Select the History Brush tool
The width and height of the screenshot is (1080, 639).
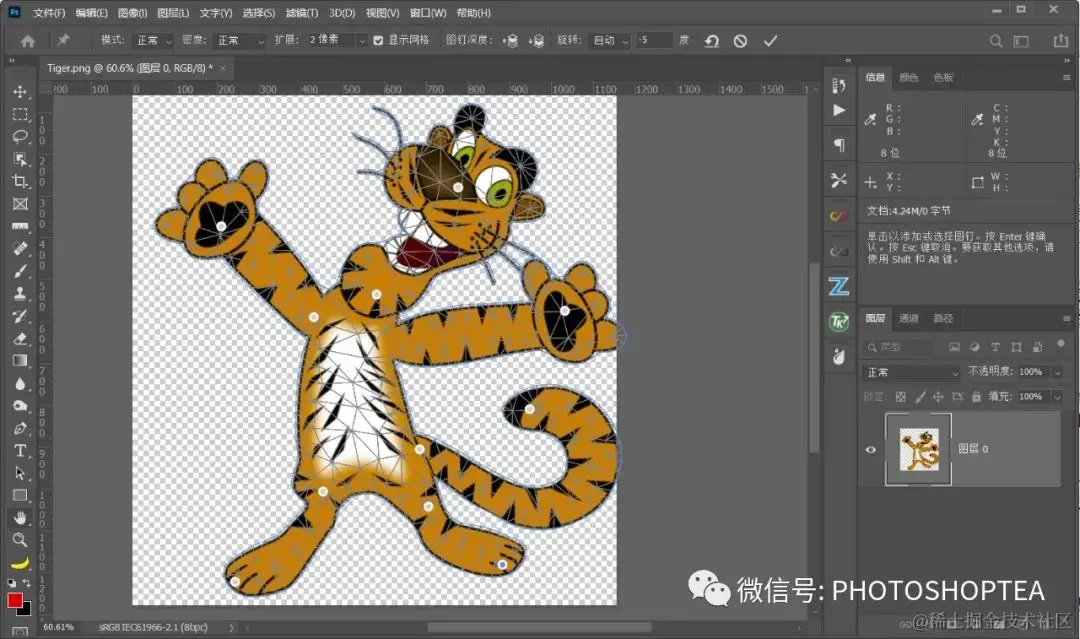(20, 316)
